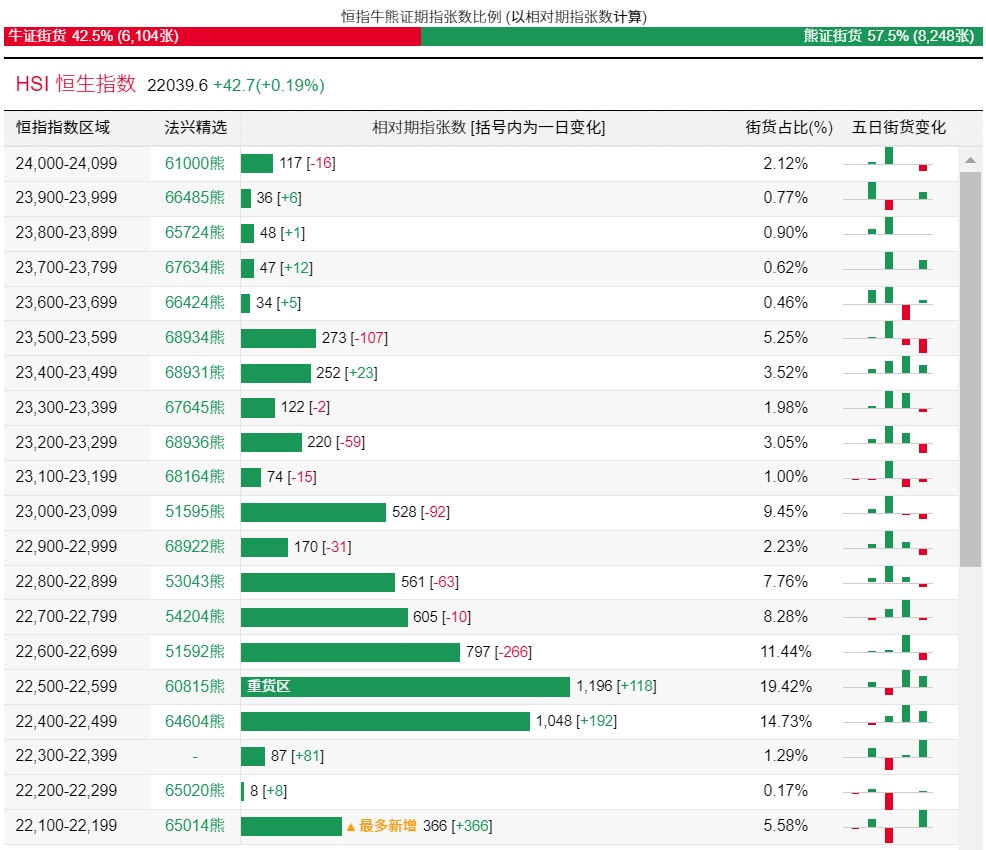Click the range cell 22,100-22,199
Image resolution: width=986 pixels, height=850 pixels.
66,826
